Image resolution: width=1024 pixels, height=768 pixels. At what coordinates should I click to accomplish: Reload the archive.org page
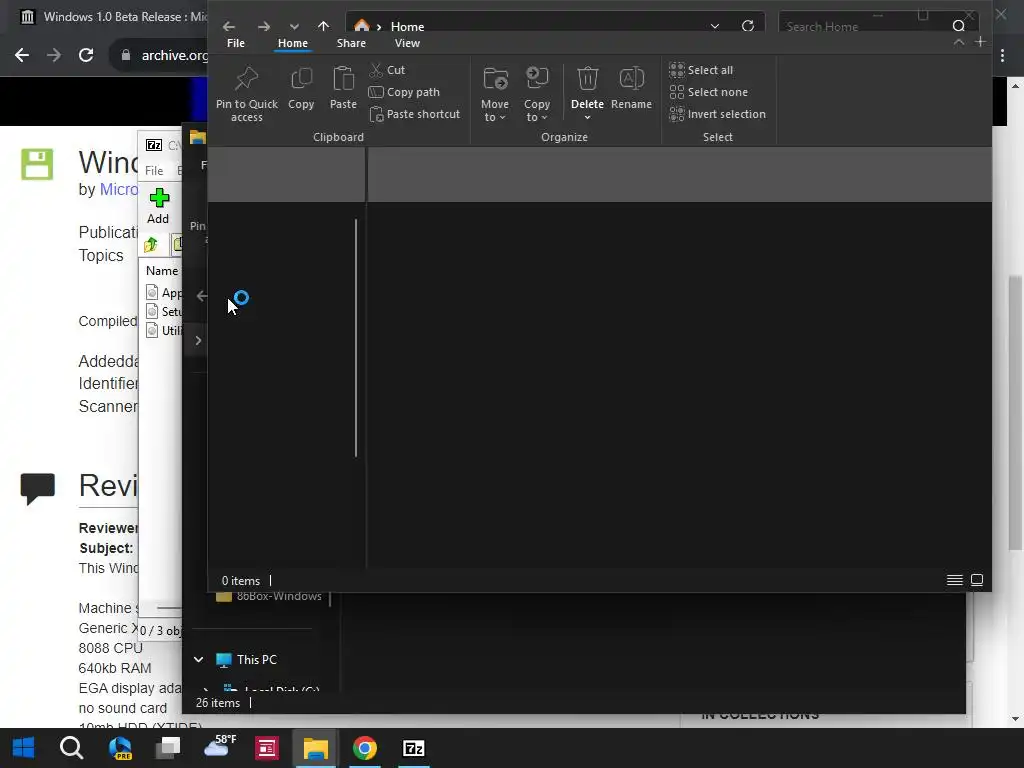86,56
